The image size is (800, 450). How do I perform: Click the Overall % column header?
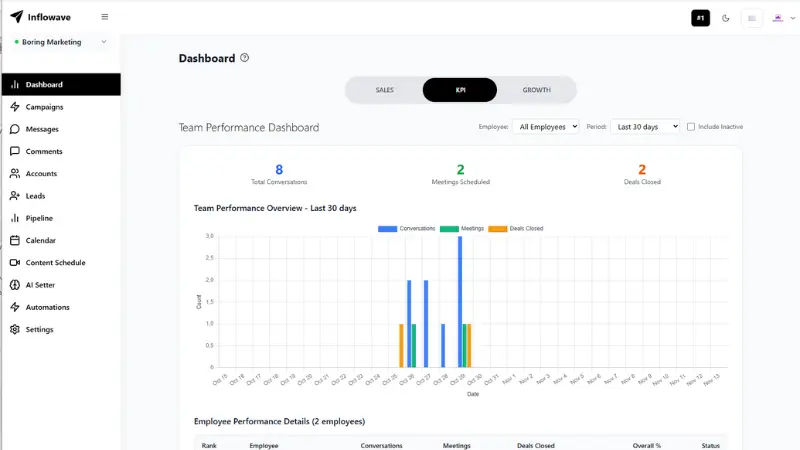coord(646,445)
